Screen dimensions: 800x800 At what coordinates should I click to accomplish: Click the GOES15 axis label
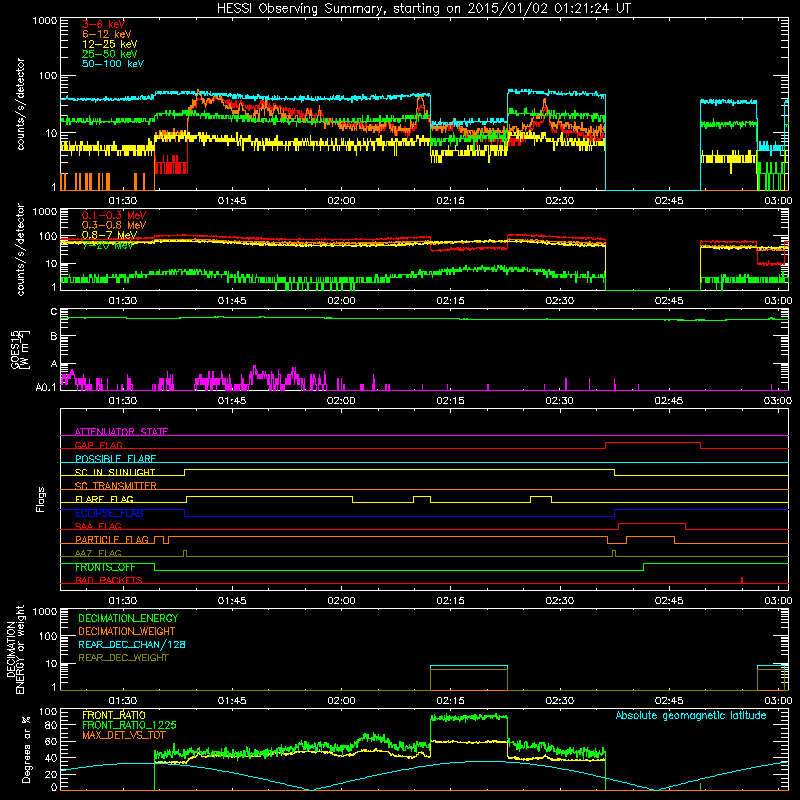click(19, 349)
